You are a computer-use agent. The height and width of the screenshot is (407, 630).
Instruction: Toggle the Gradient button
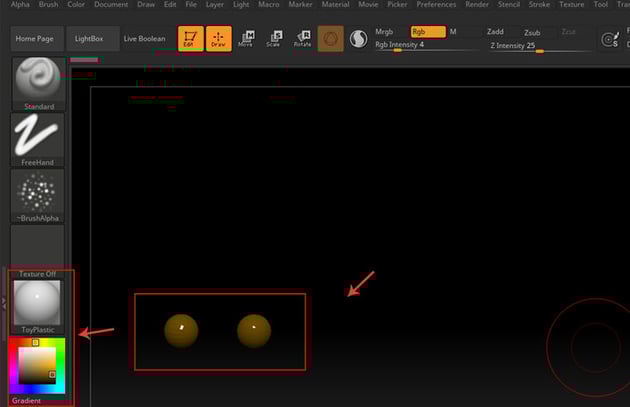point(27,401)
